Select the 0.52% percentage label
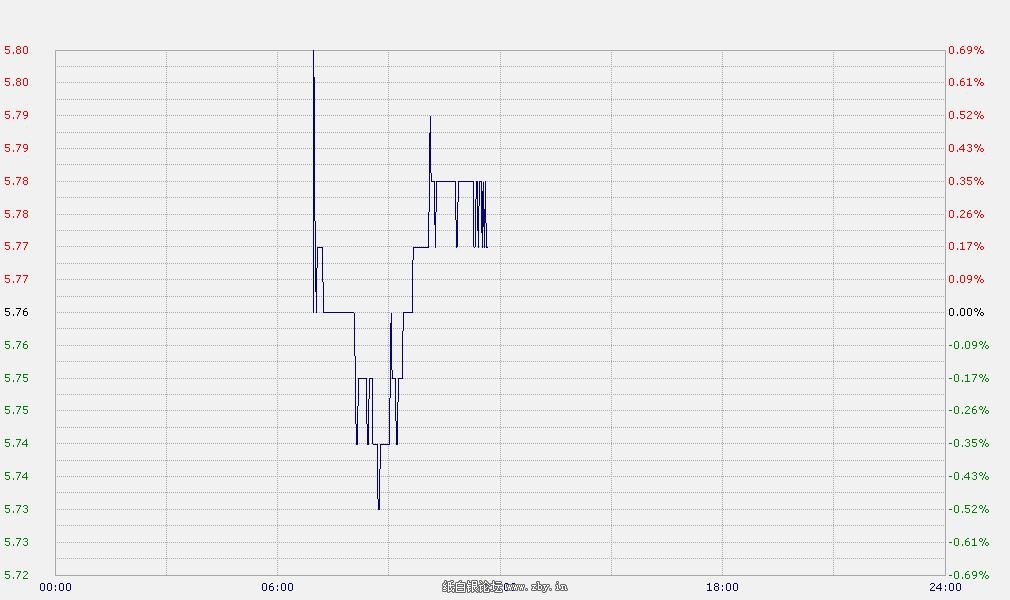The width and height of the screenshot is (1010, 600). click(x=966, y=115)
